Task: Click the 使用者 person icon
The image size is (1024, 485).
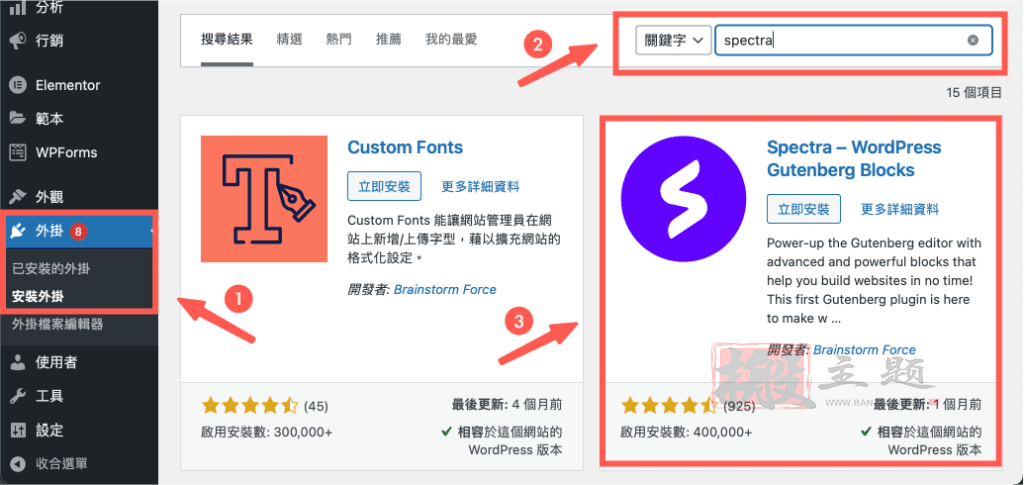Action: [18, 362]
